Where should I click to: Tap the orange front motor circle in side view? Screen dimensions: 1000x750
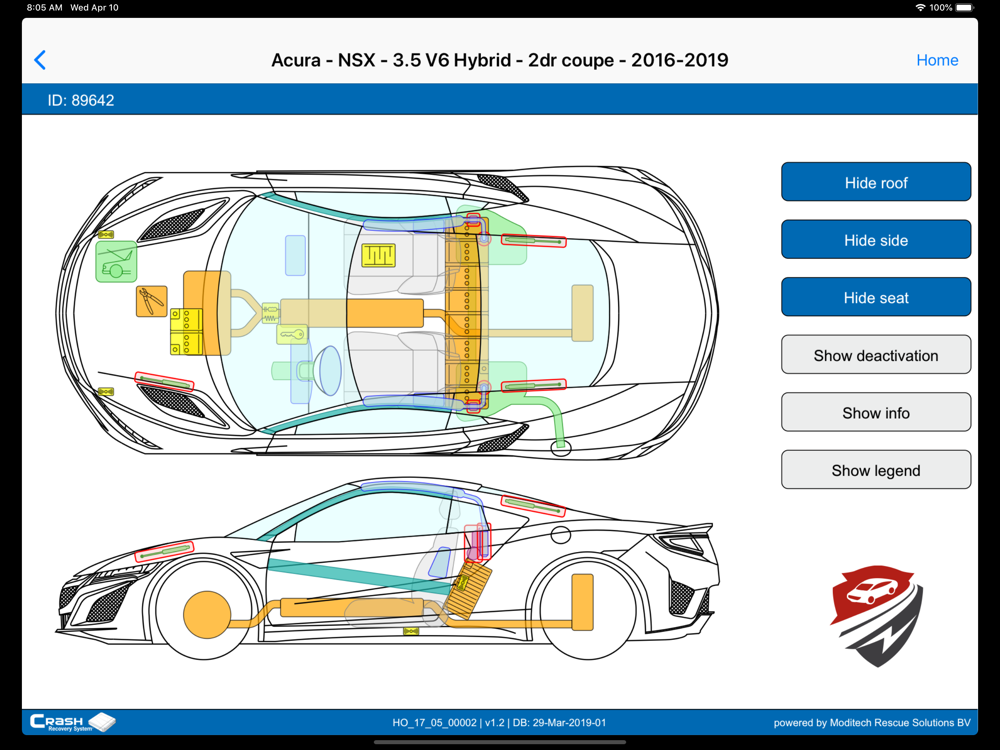(207, 615)
